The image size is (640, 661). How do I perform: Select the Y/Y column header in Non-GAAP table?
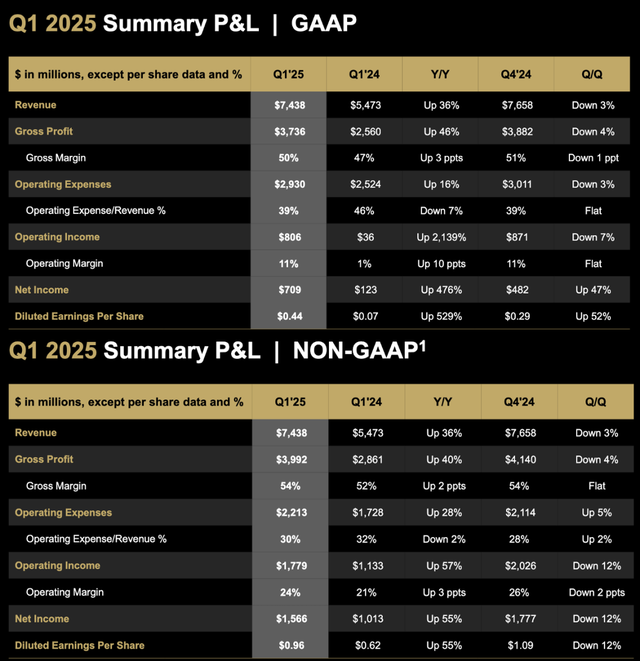441,402
